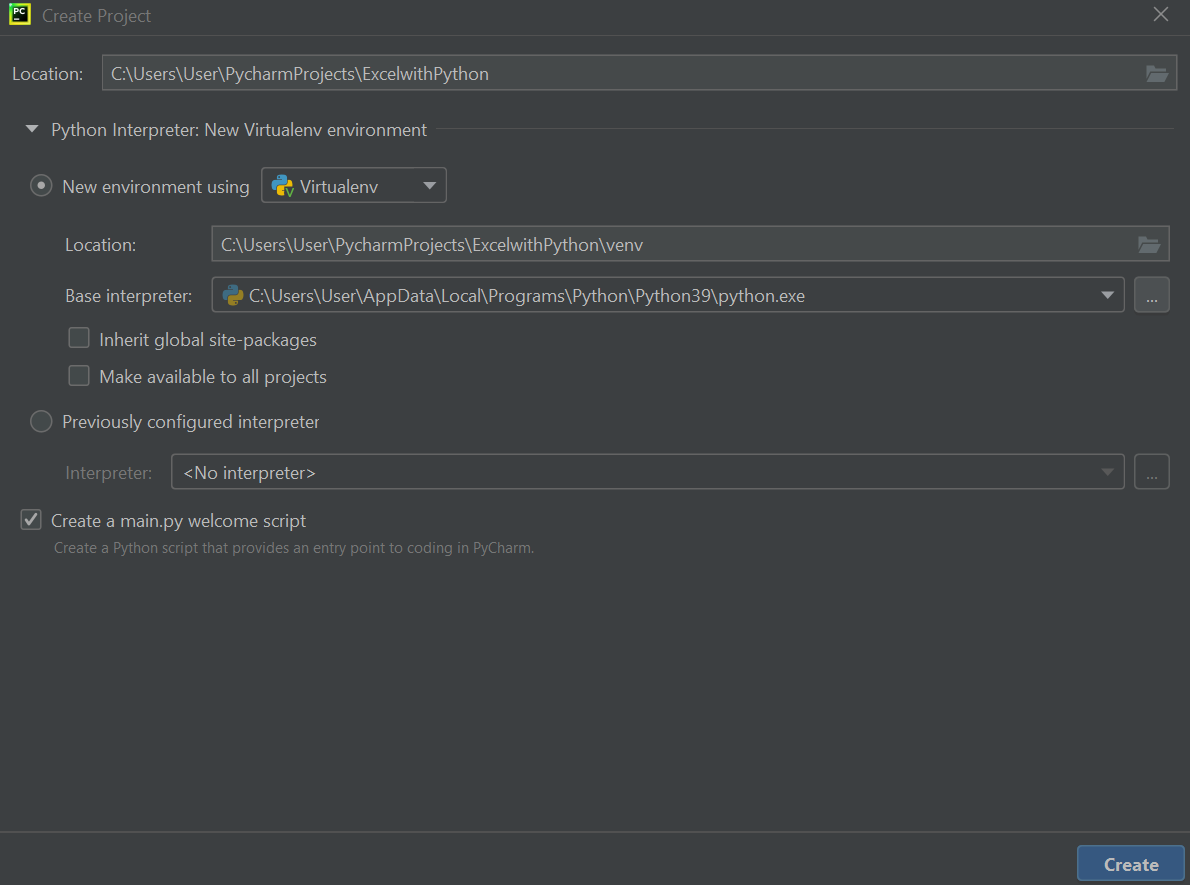Click the dropdown arrow on the Virtualenv selector
The image size is (1190, 885).
coord(429,184)
